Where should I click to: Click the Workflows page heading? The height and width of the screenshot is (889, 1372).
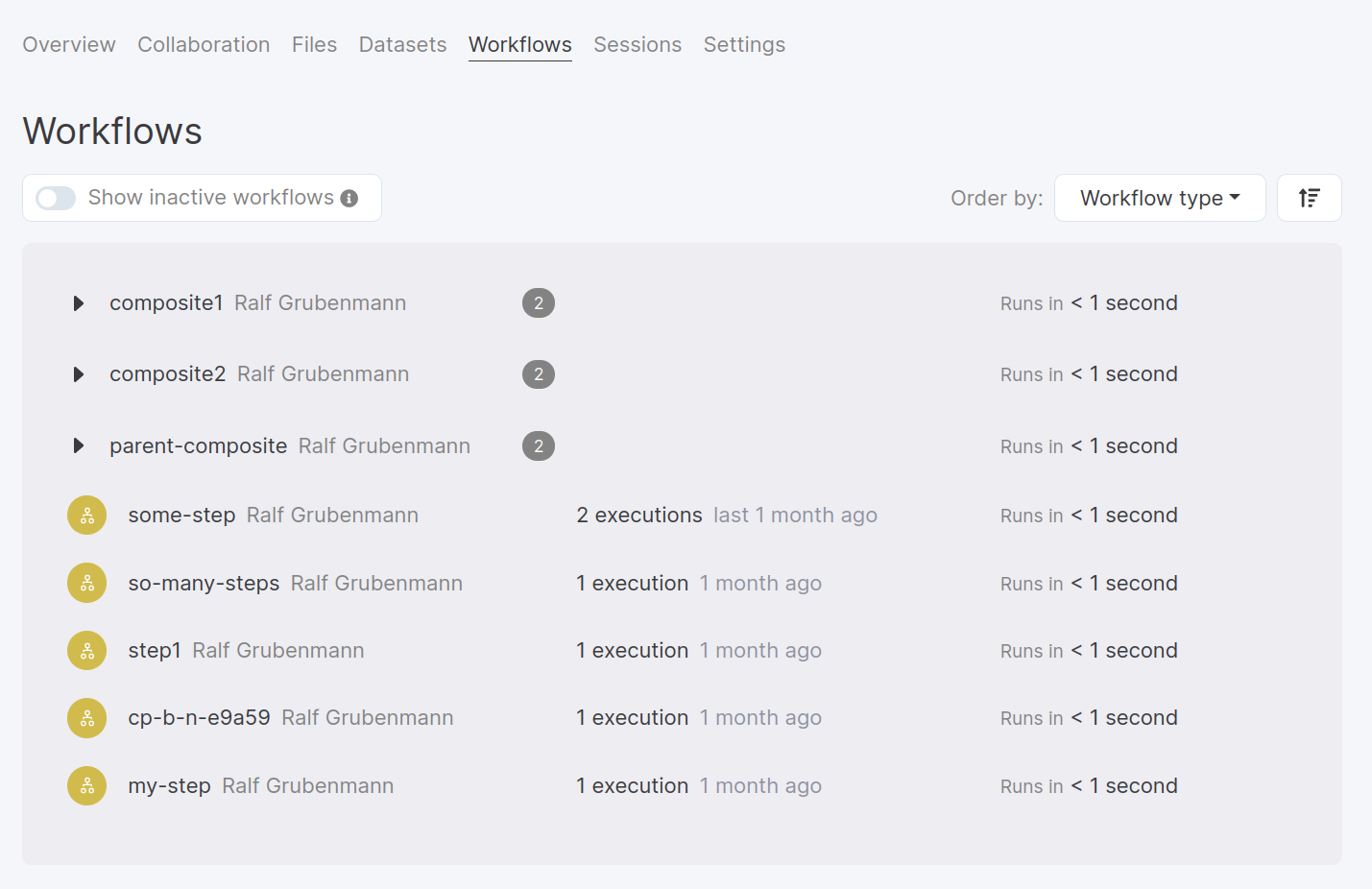pos(112,132)
